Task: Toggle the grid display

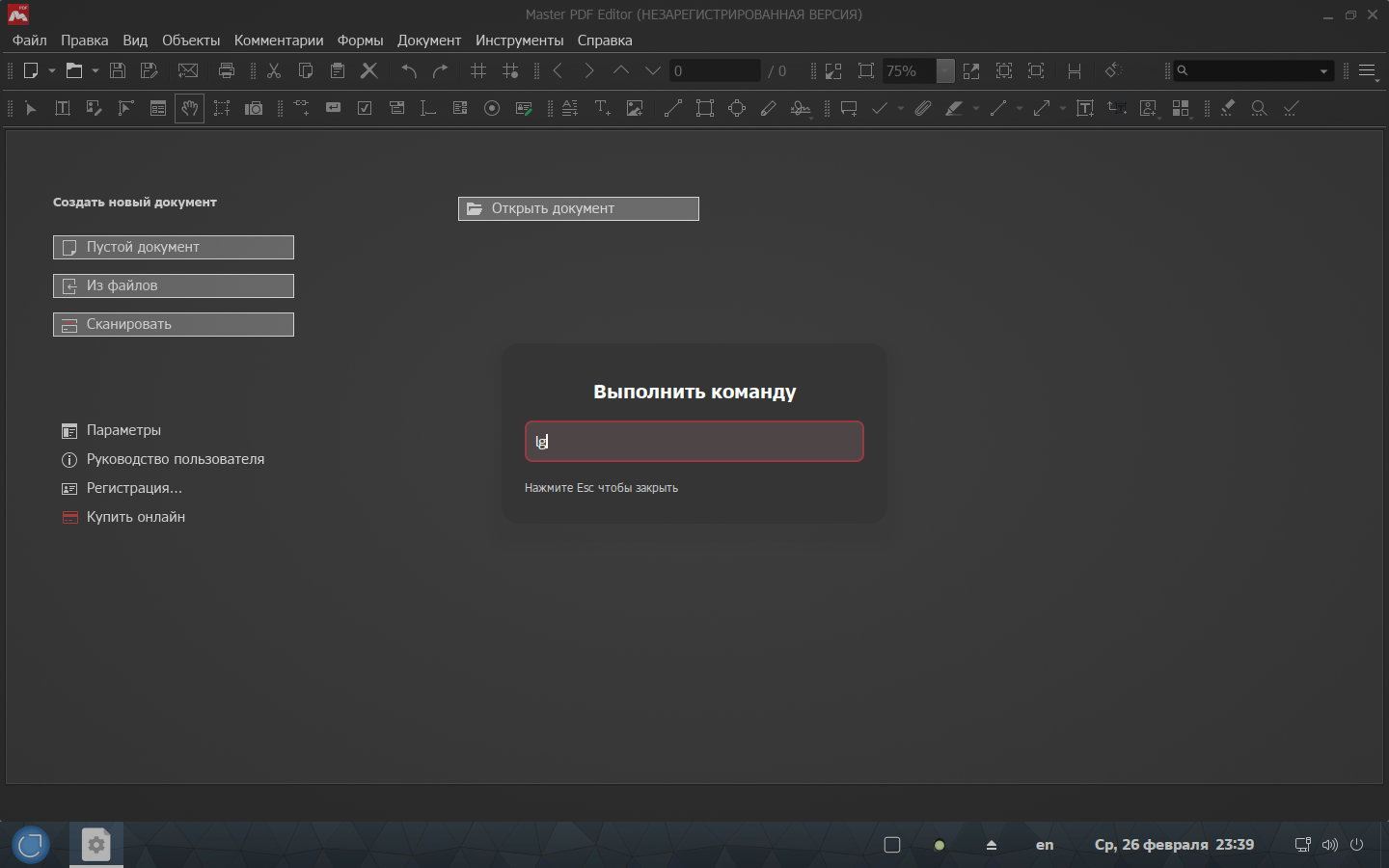Action: click(x=478, y=70)
